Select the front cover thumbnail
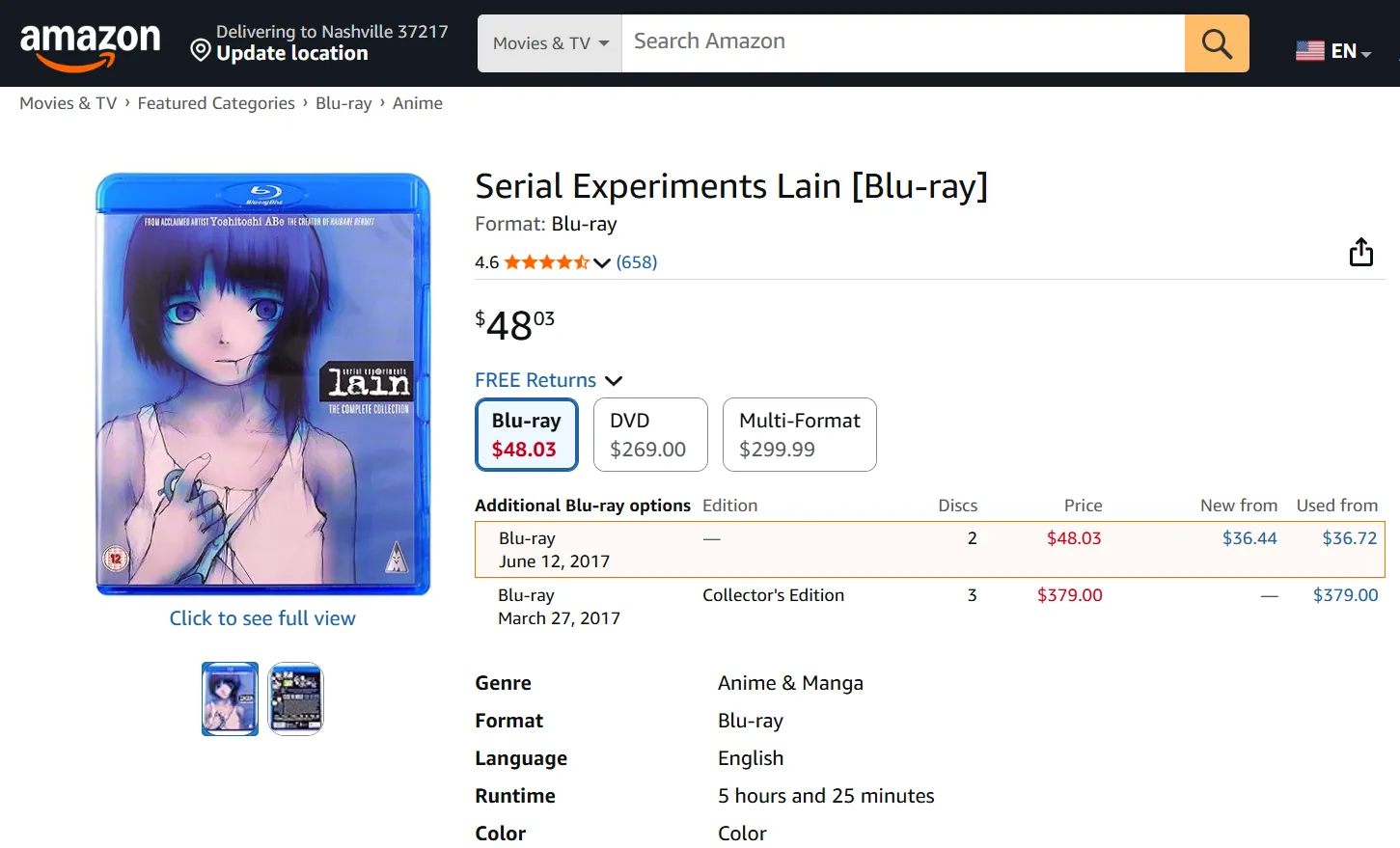Viewport: 1400px width, 848px height. (x=230, y=698)
